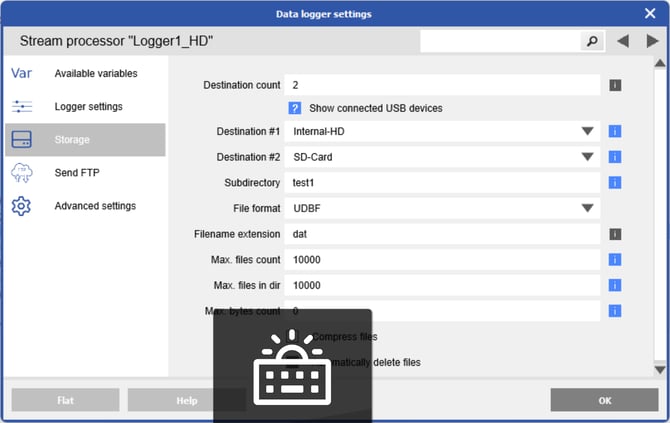This screenshot has height=423, width=670.
Task: Show info for Max. bytes count
Action: (615, 311)
